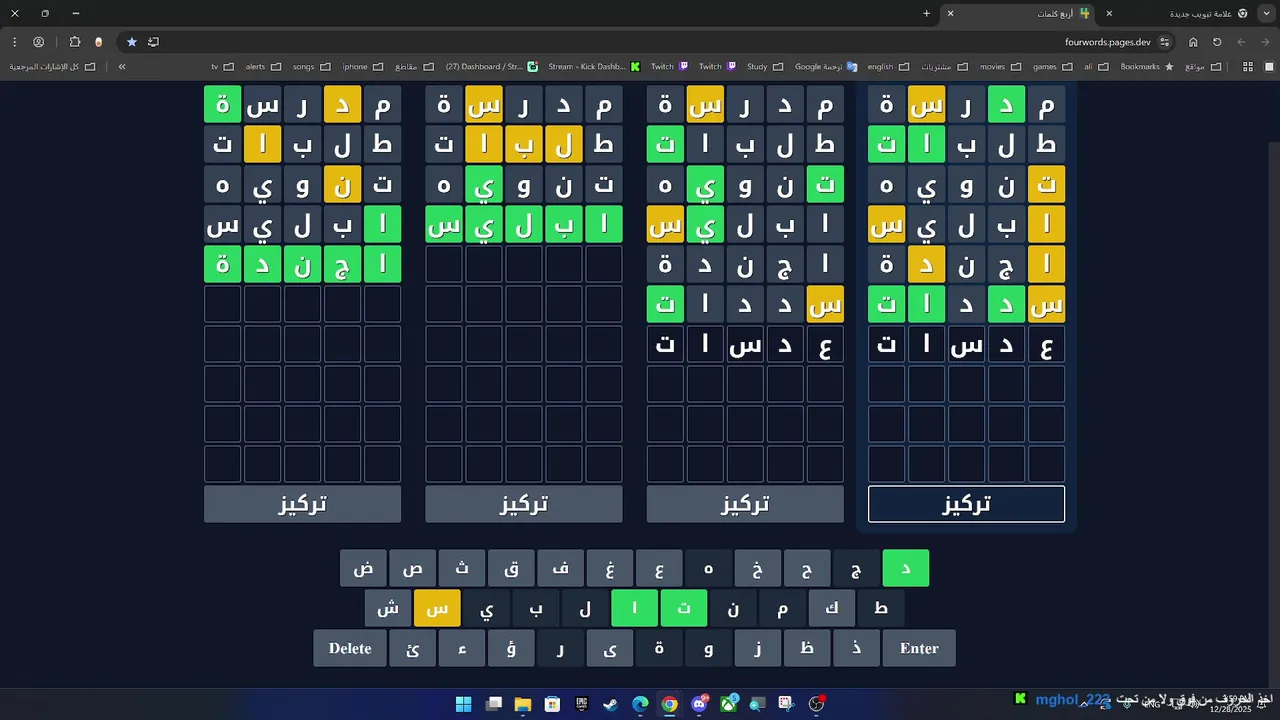Open Discord from the taskbar
The width and height of the screenshot is (1280, 720).
699,704
